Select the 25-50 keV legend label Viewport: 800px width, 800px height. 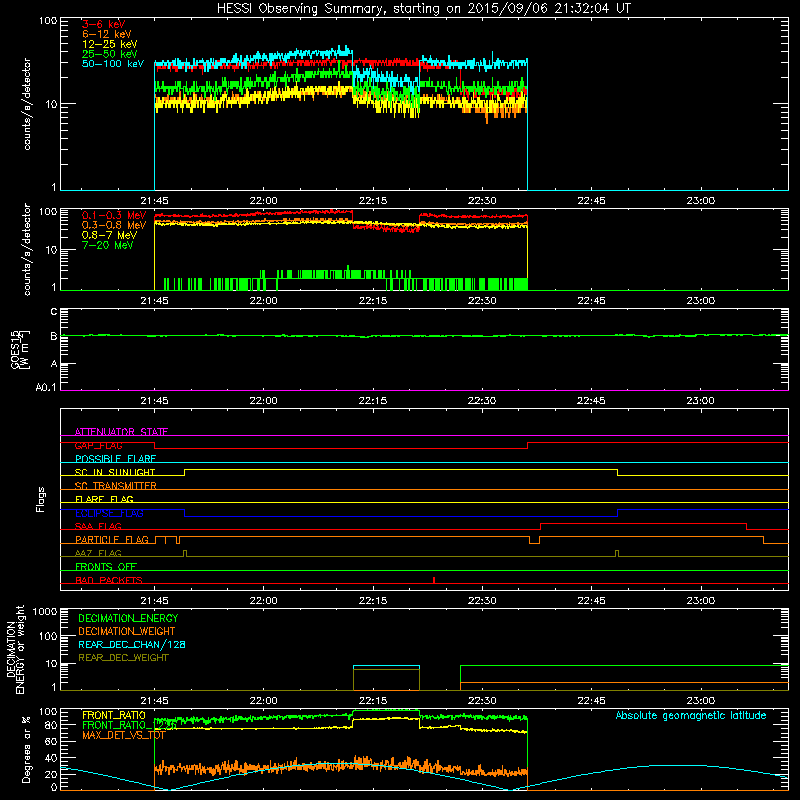point(110,54)
